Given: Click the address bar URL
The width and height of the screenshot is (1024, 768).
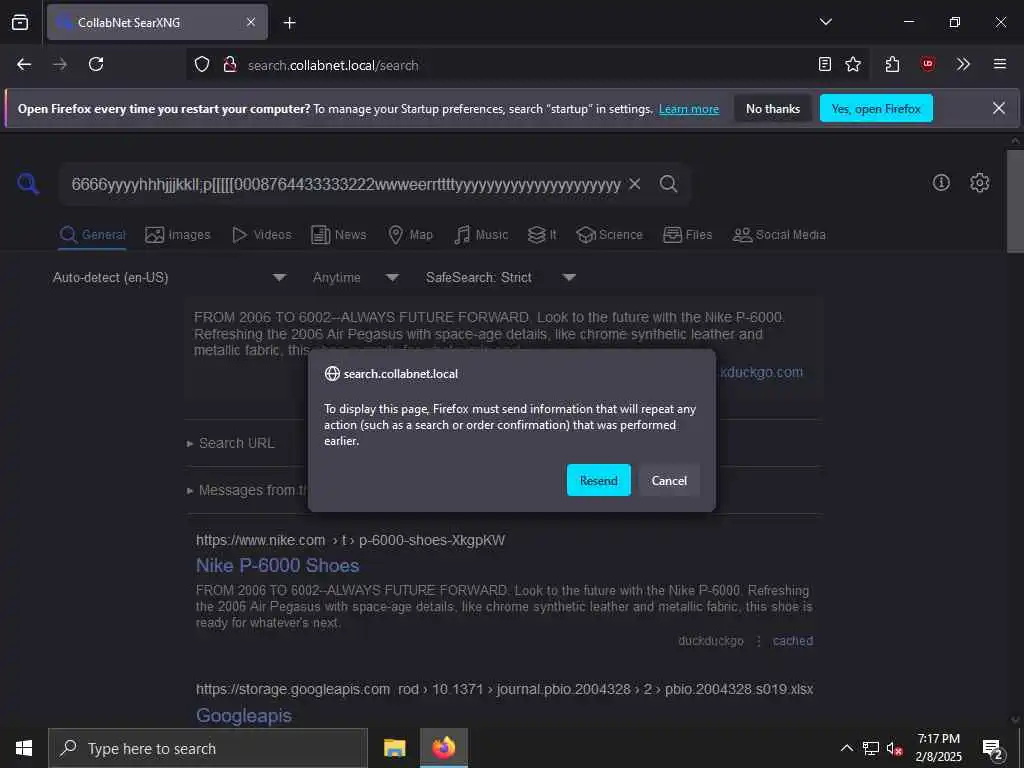Looking at the screenshot, I should point(333,65).
